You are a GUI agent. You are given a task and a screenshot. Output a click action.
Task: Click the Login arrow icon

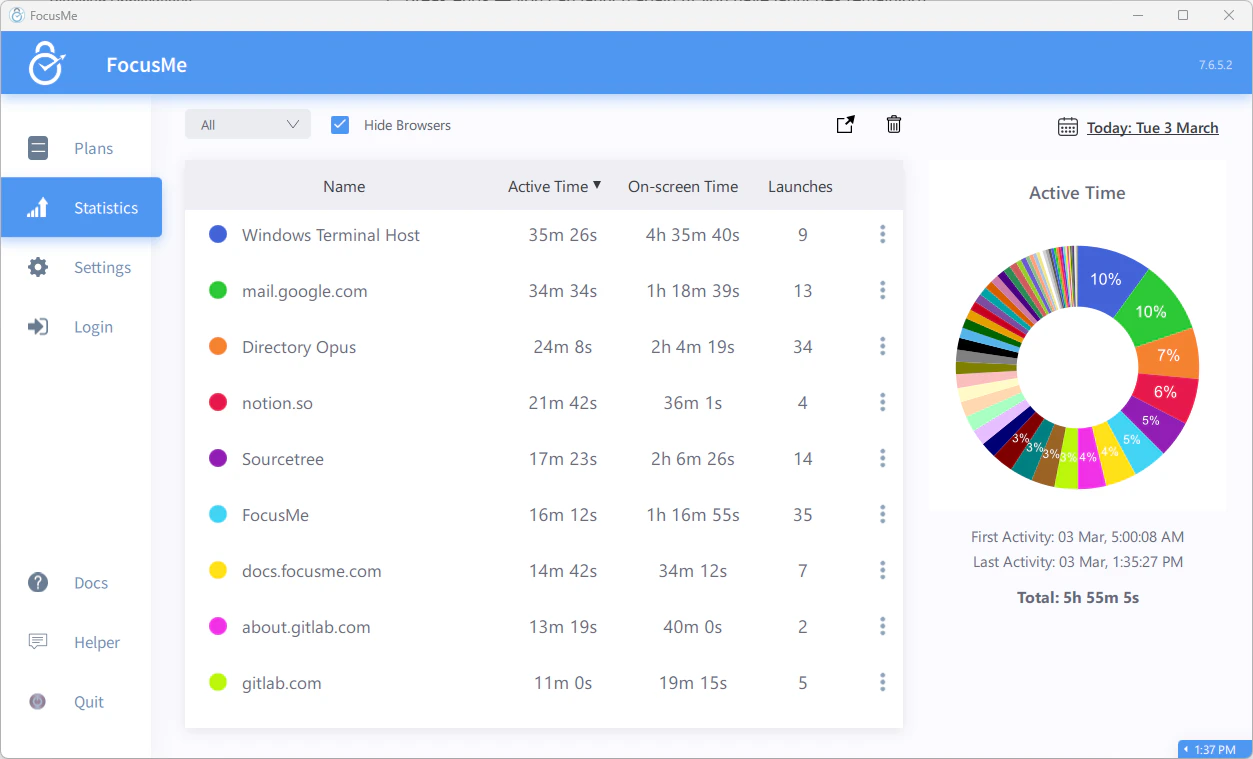[38, 327]
